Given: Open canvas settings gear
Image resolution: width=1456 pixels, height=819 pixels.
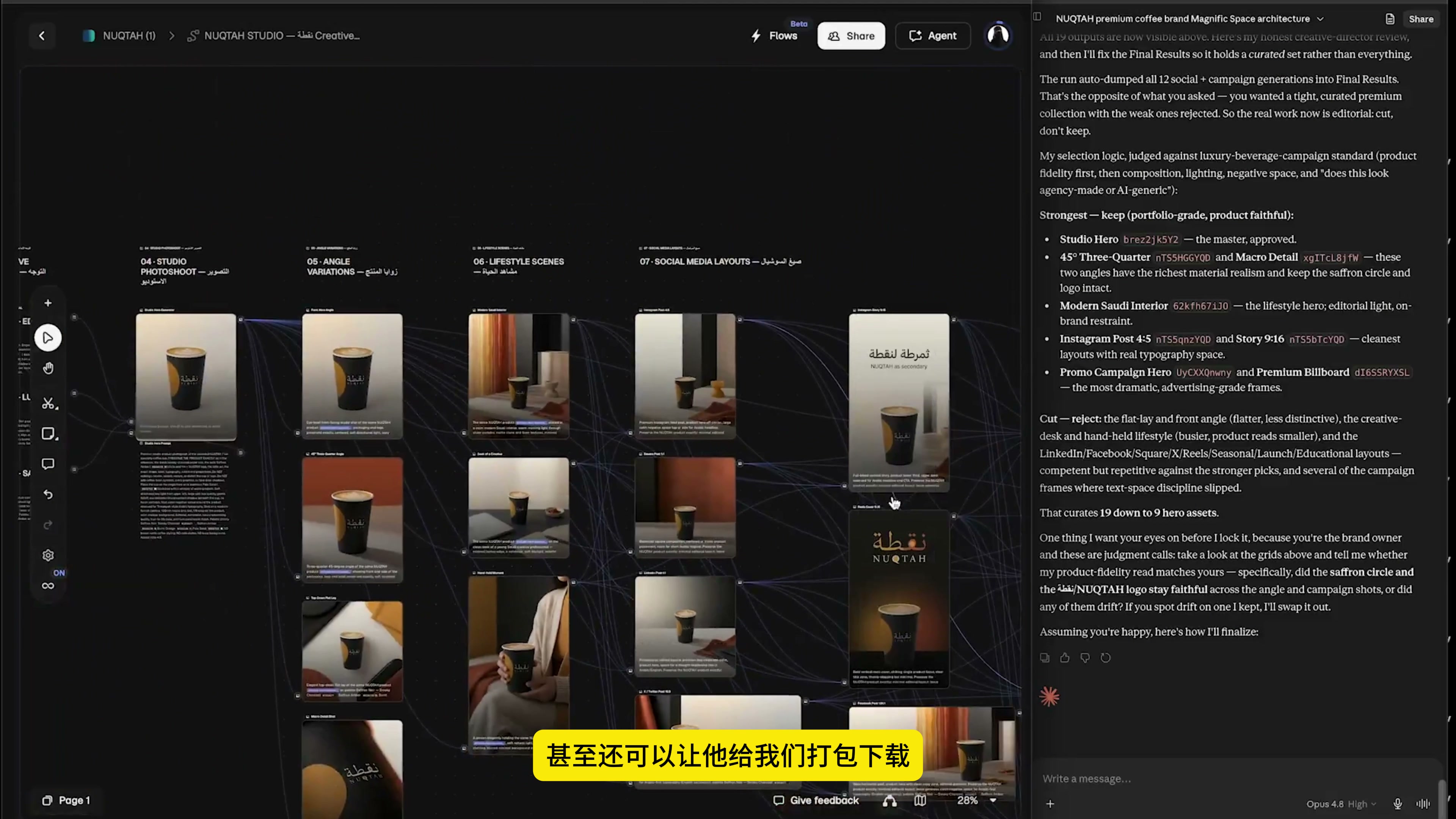Looking at the screenshot, I should click(48, 555).
